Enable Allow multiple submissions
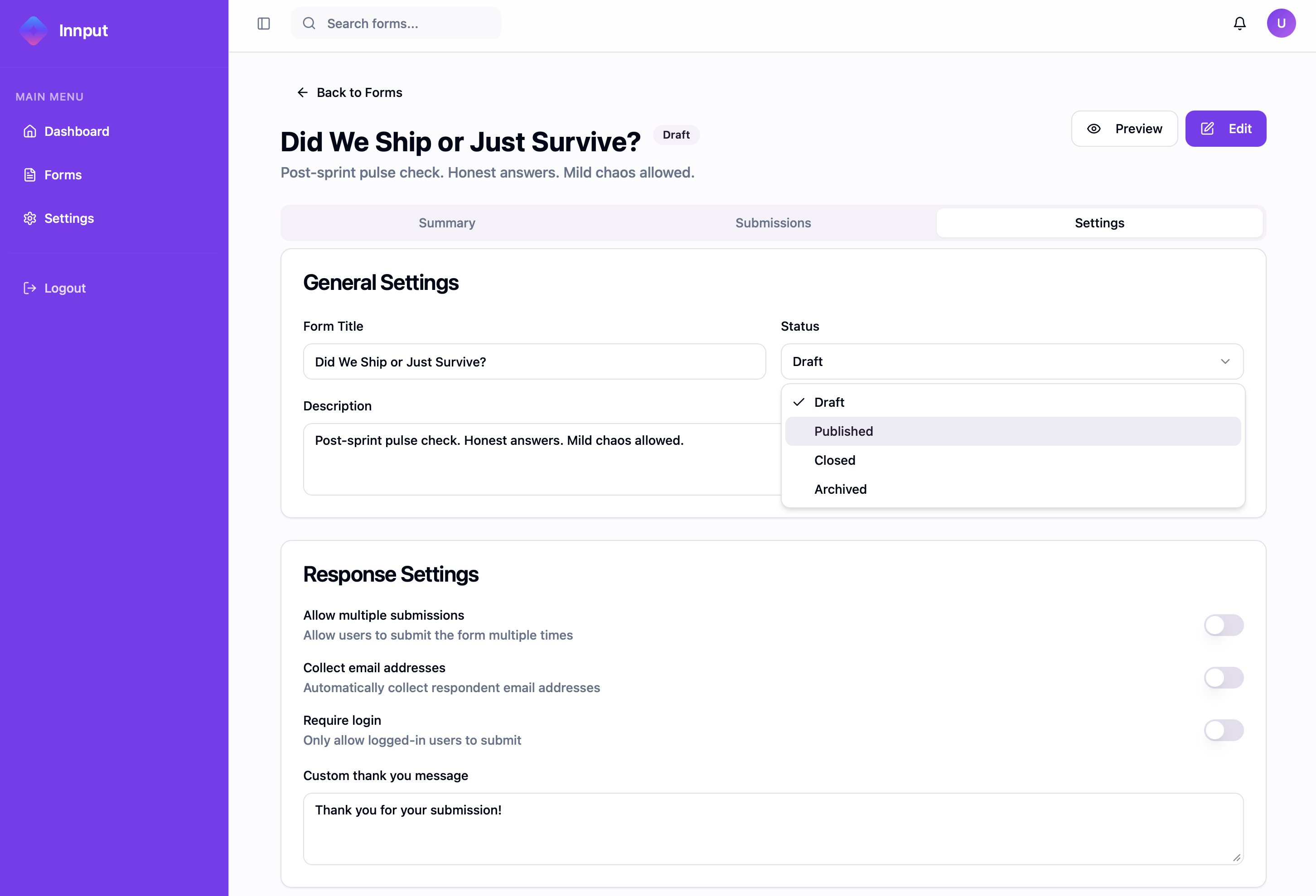This screenshot has height=896, width=1316. [1224, 626]
